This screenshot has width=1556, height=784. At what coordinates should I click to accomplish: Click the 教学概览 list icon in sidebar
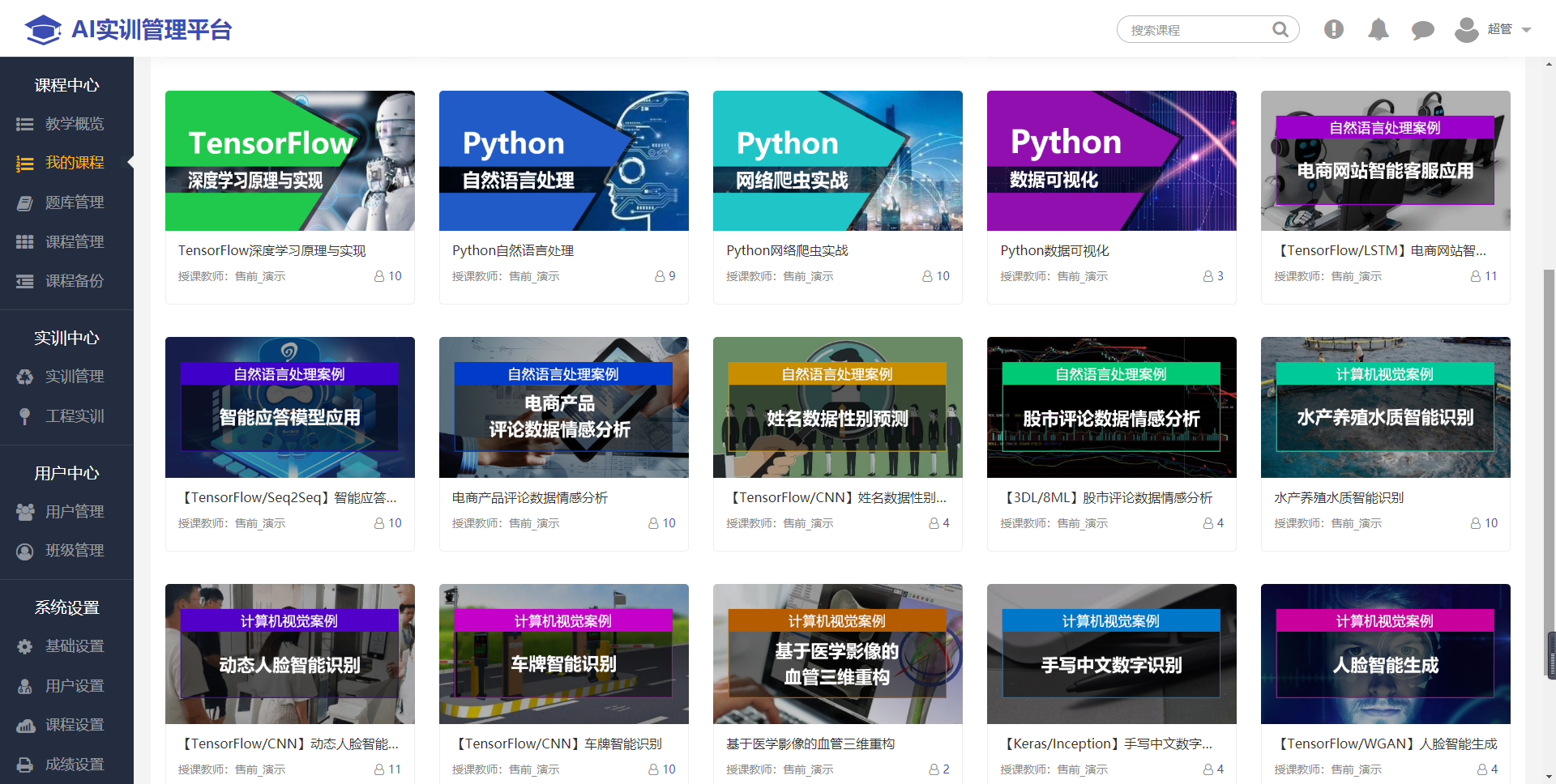(x=25, y=124)
